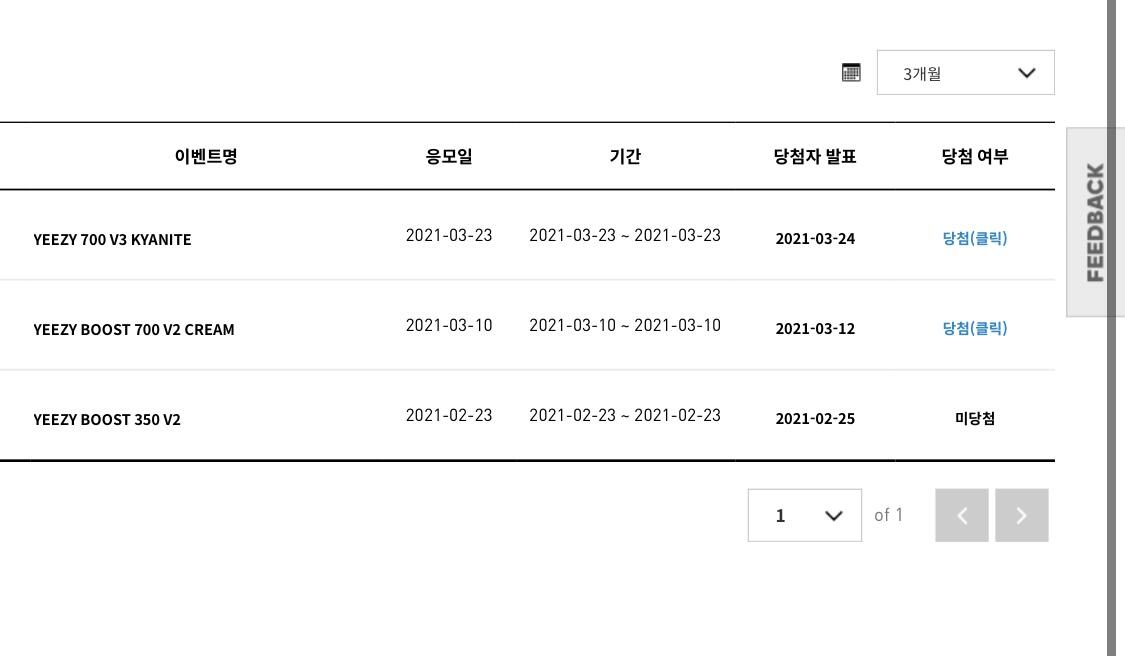The width and height of the screenshot is (1125, 656).
Task: Select the YEEZY 700 V3 KYANITE event name
Action: (112, 239)
